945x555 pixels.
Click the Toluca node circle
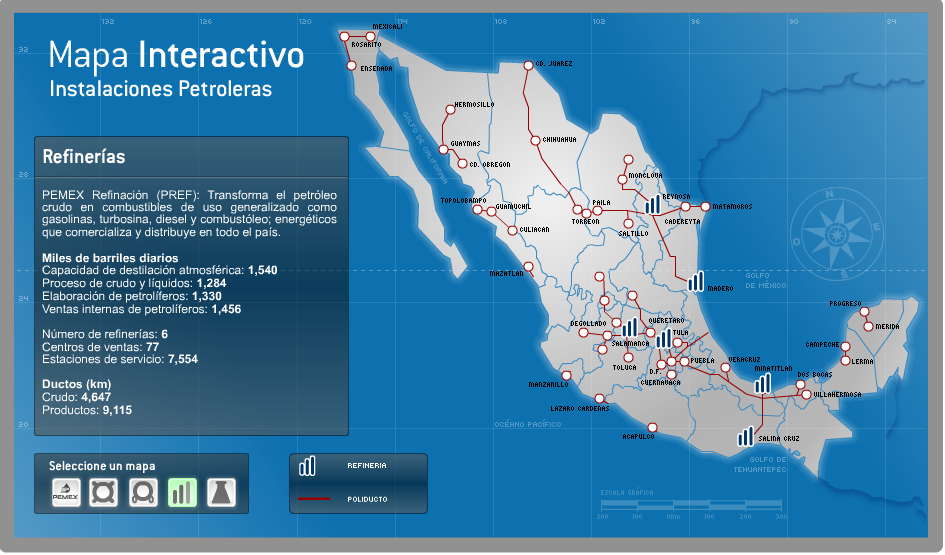[x=629, y=357]
